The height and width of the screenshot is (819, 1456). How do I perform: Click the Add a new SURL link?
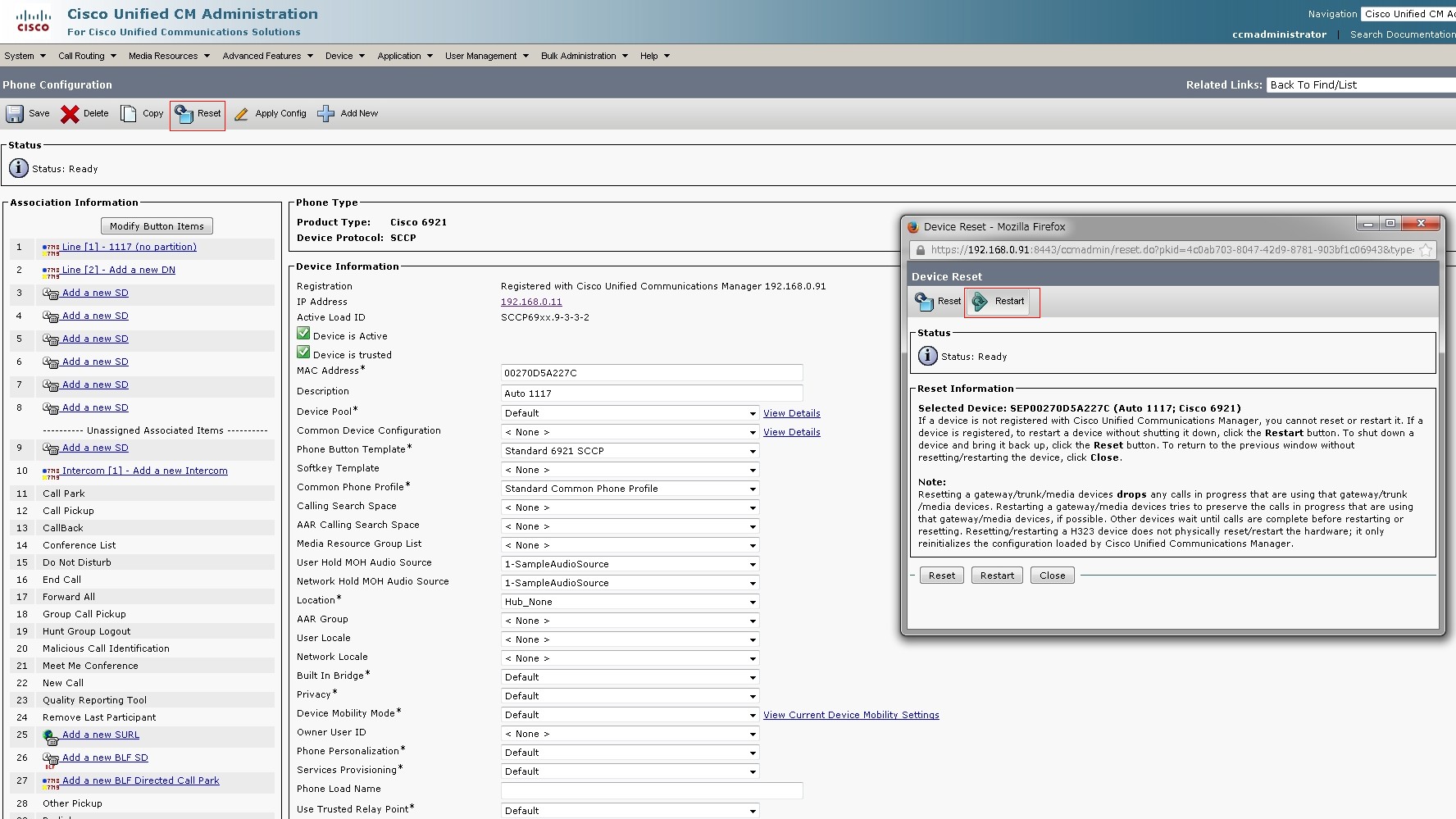[101, 735]
